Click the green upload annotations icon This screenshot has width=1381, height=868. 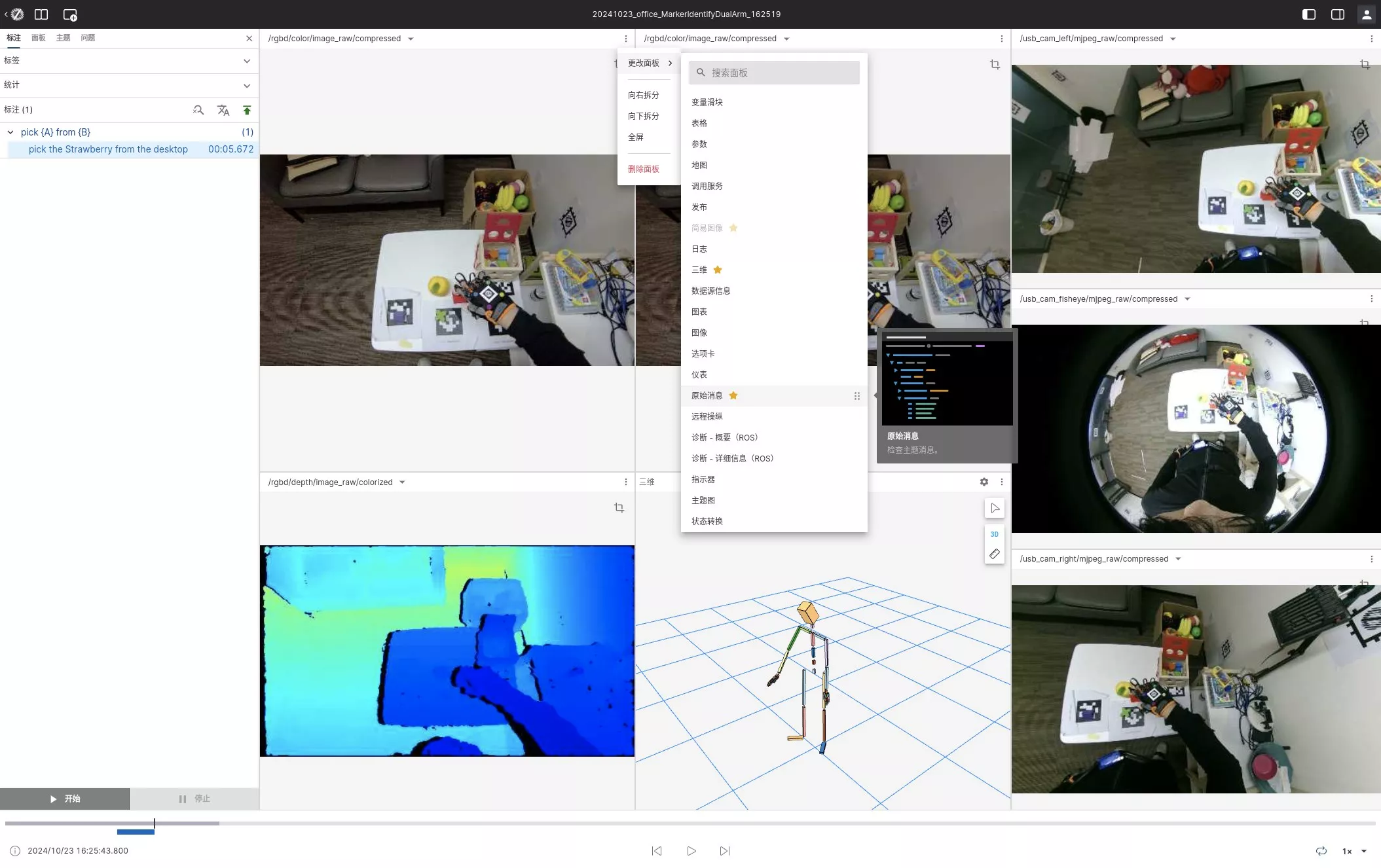pos(247,110)
